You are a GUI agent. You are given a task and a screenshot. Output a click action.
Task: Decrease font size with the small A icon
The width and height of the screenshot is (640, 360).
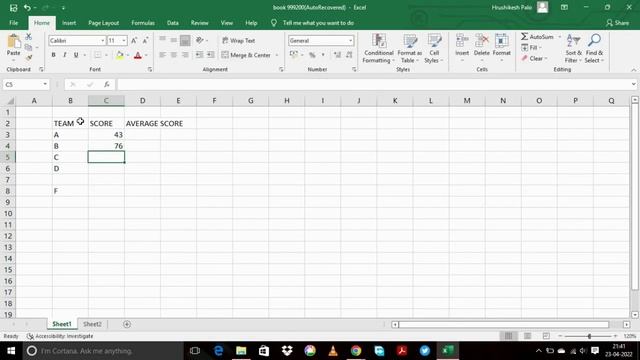[x=145, y=40]
